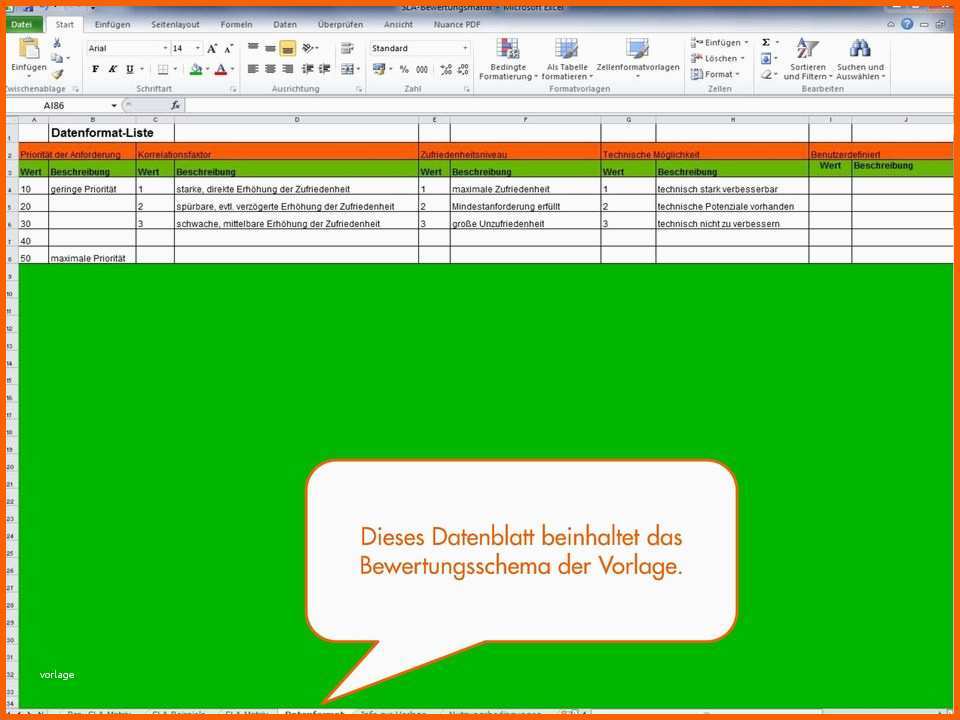Expand the Standard number format dropdown
960x720 pixels.
[465, 48]
